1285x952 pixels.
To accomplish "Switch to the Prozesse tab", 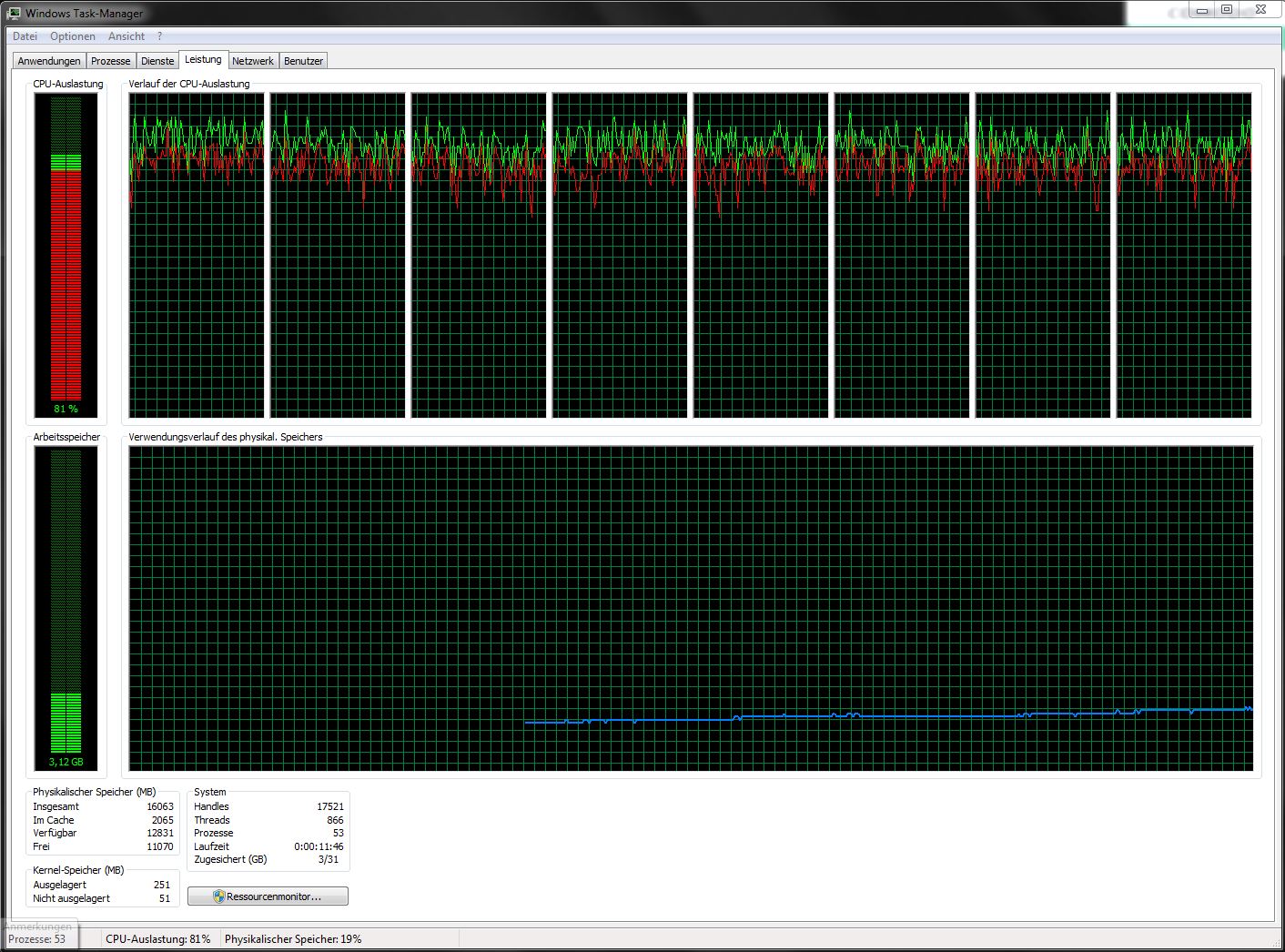I will click(x=111, y=61).
